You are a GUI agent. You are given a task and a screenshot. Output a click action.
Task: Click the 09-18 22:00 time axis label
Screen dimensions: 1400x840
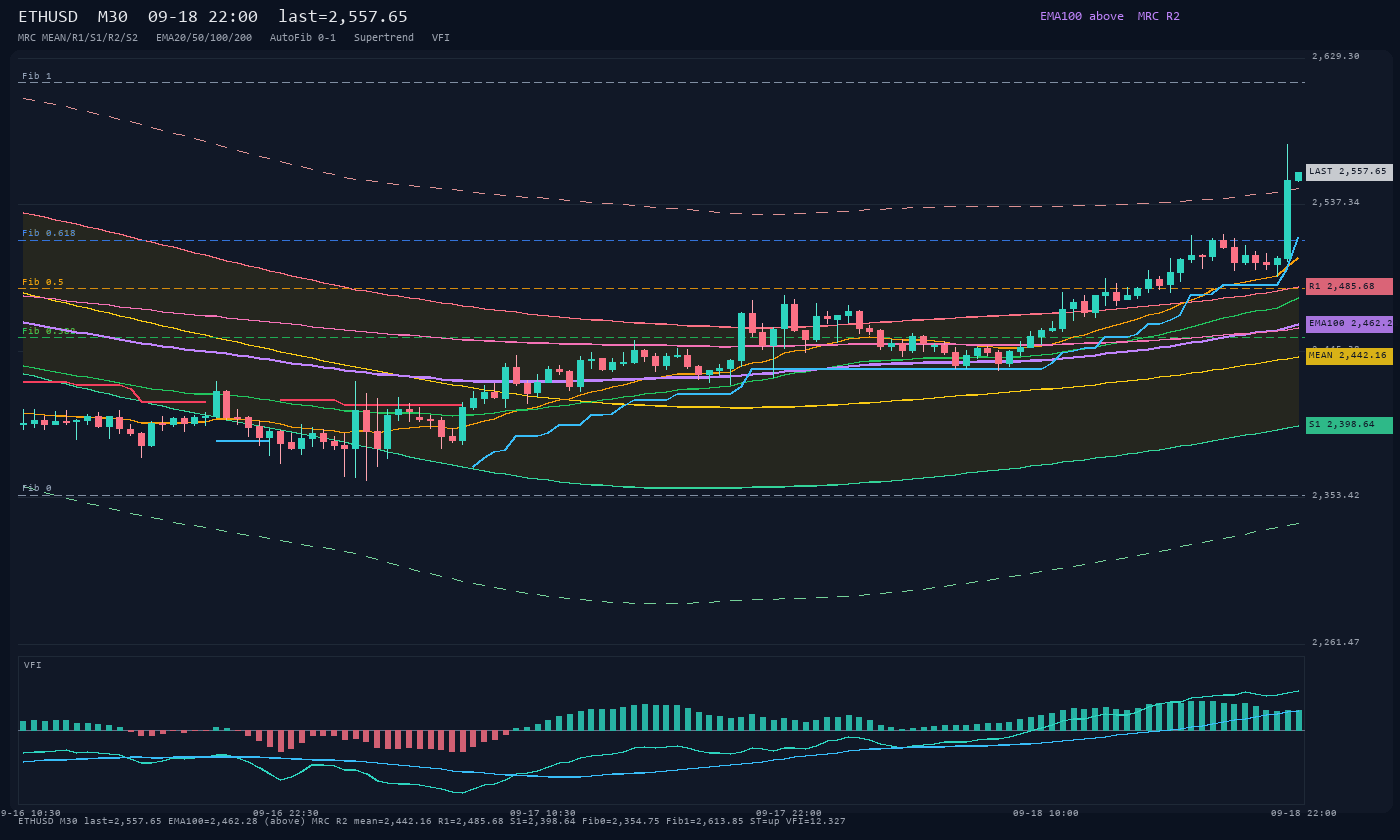tap(1303, 813)
